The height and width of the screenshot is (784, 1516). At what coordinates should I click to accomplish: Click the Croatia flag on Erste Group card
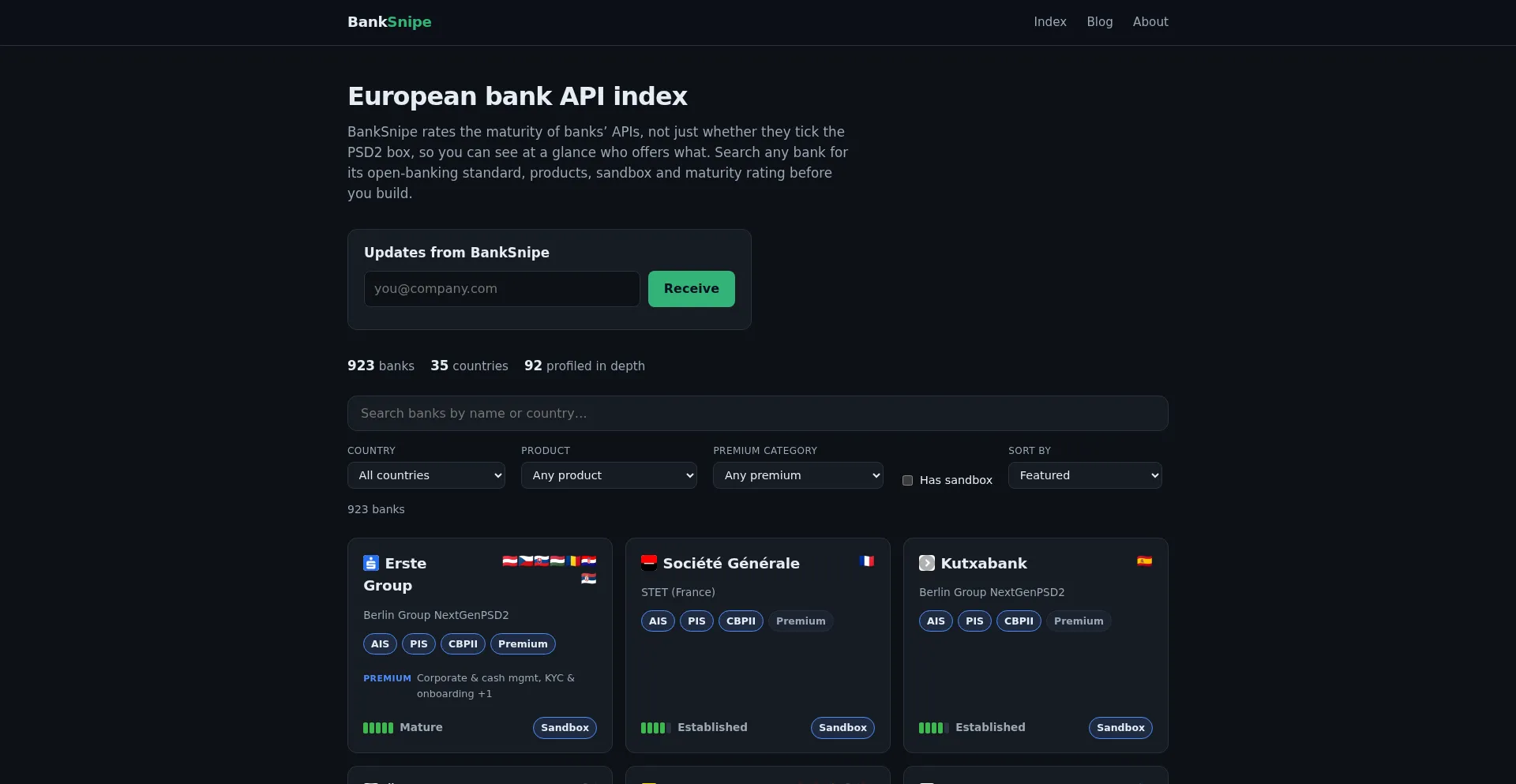[x=589, y=561]
